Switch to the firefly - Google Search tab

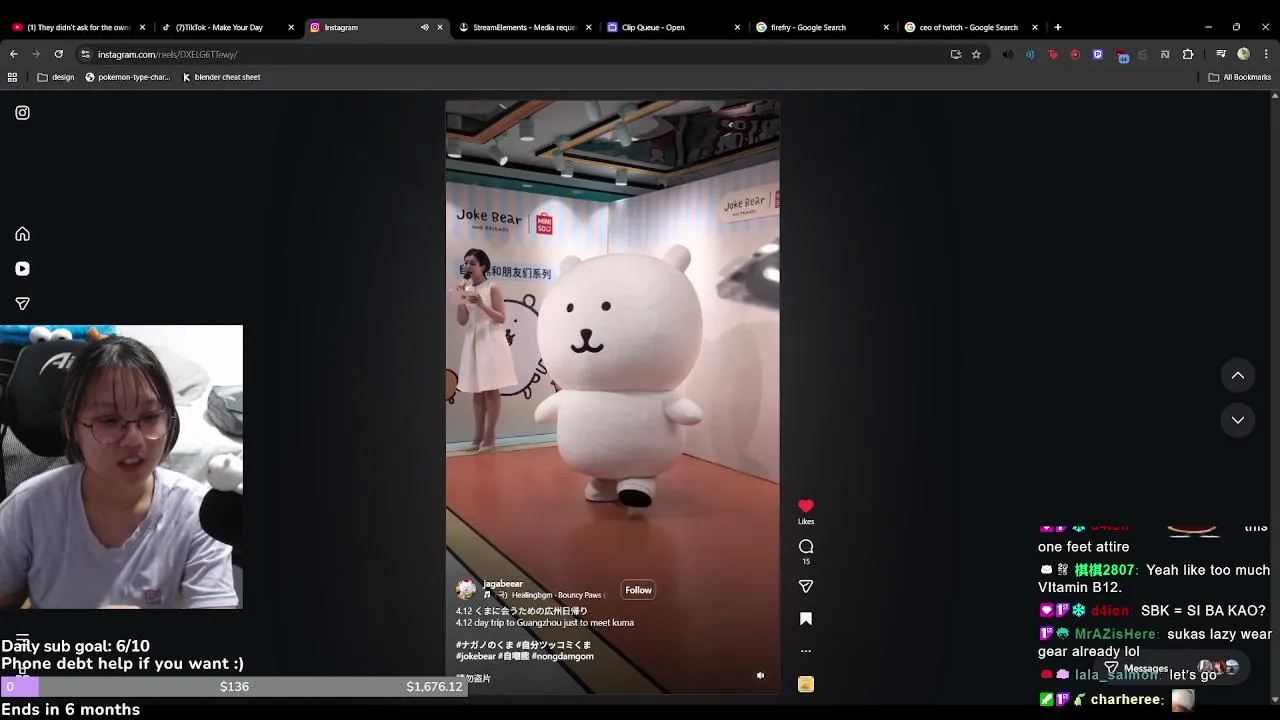coord(820,27)
